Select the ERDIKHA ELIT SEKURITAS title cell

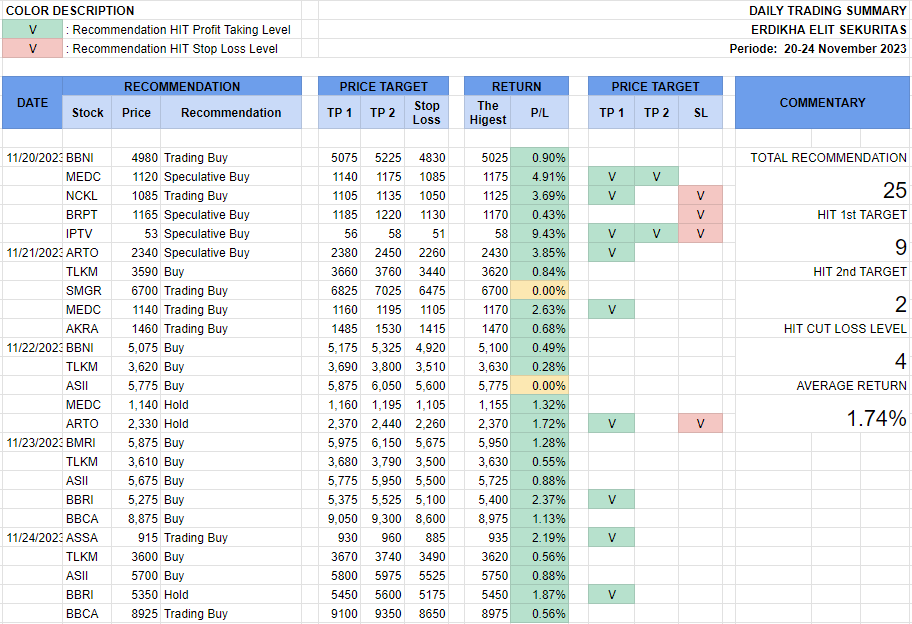click(828, 30)
